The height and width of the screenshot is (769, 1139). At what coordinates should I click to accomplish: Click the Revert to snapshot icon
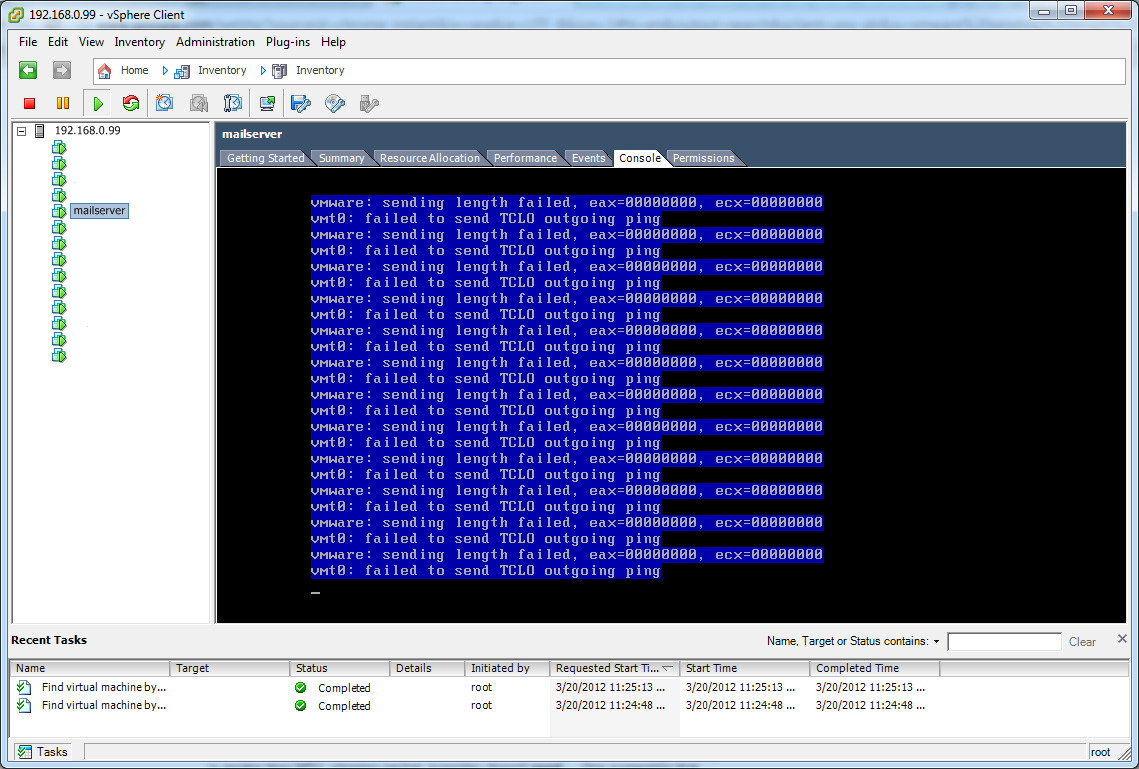[198, 103]
